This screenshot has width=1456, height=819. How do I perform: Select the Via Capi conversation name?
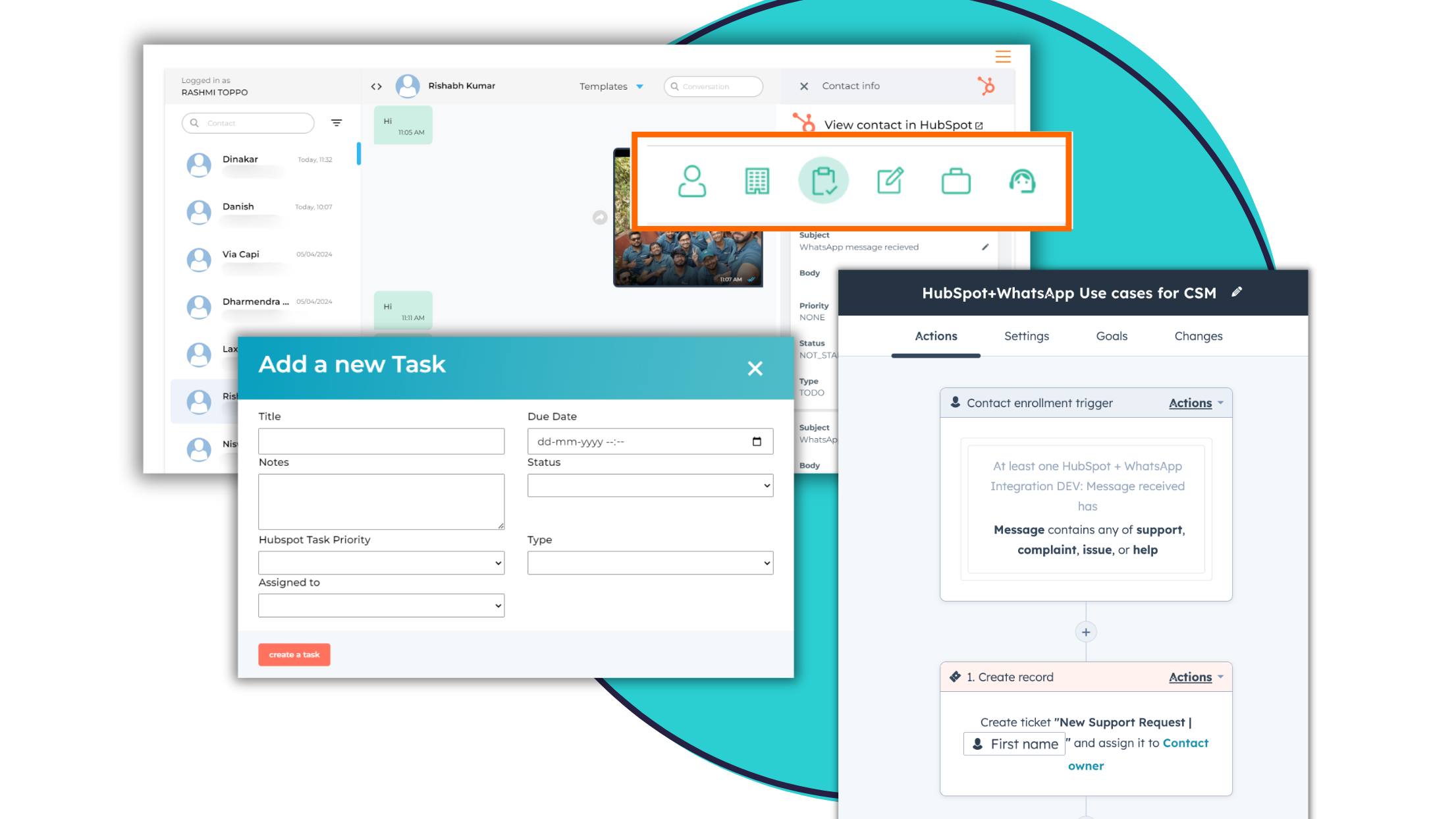coord(241,254)
